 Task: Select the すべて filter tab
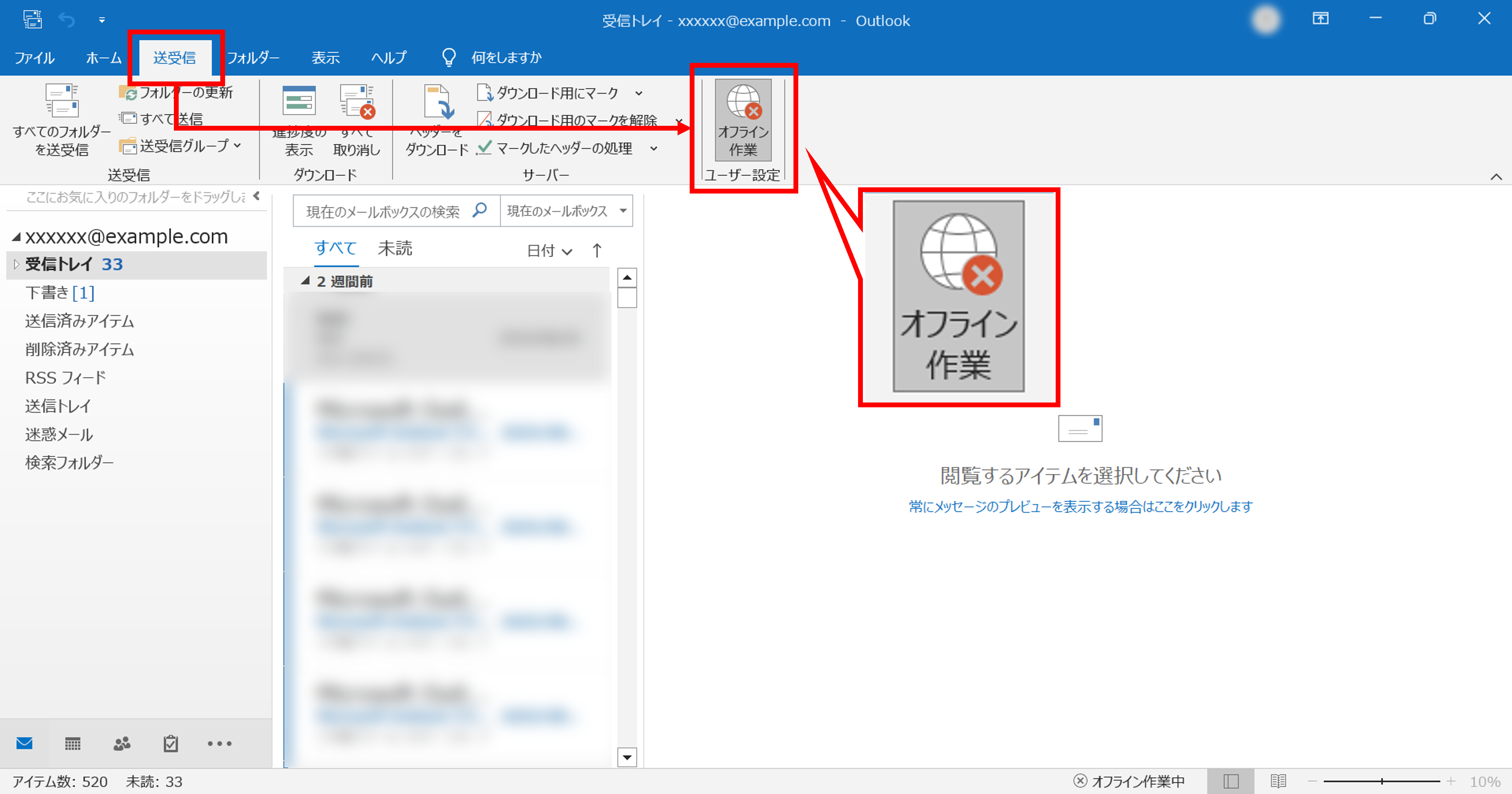[336, 249]
